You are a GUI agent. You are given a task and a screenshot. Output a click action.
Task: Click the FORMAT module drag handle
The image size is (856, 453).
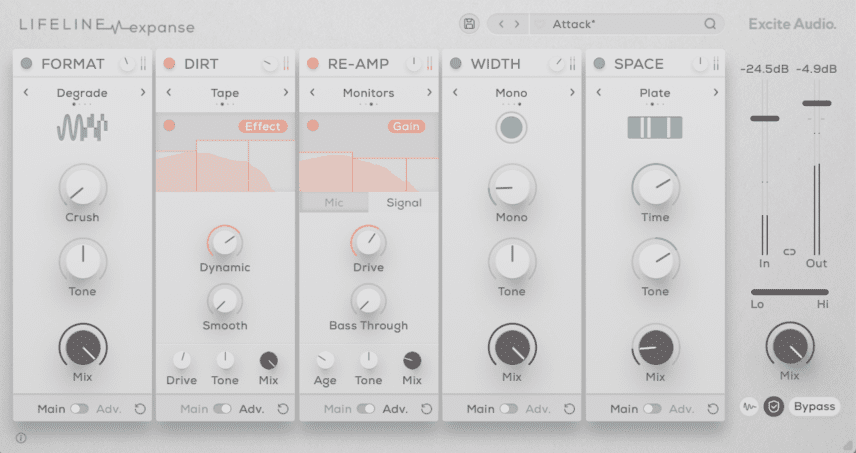[143, 64]
